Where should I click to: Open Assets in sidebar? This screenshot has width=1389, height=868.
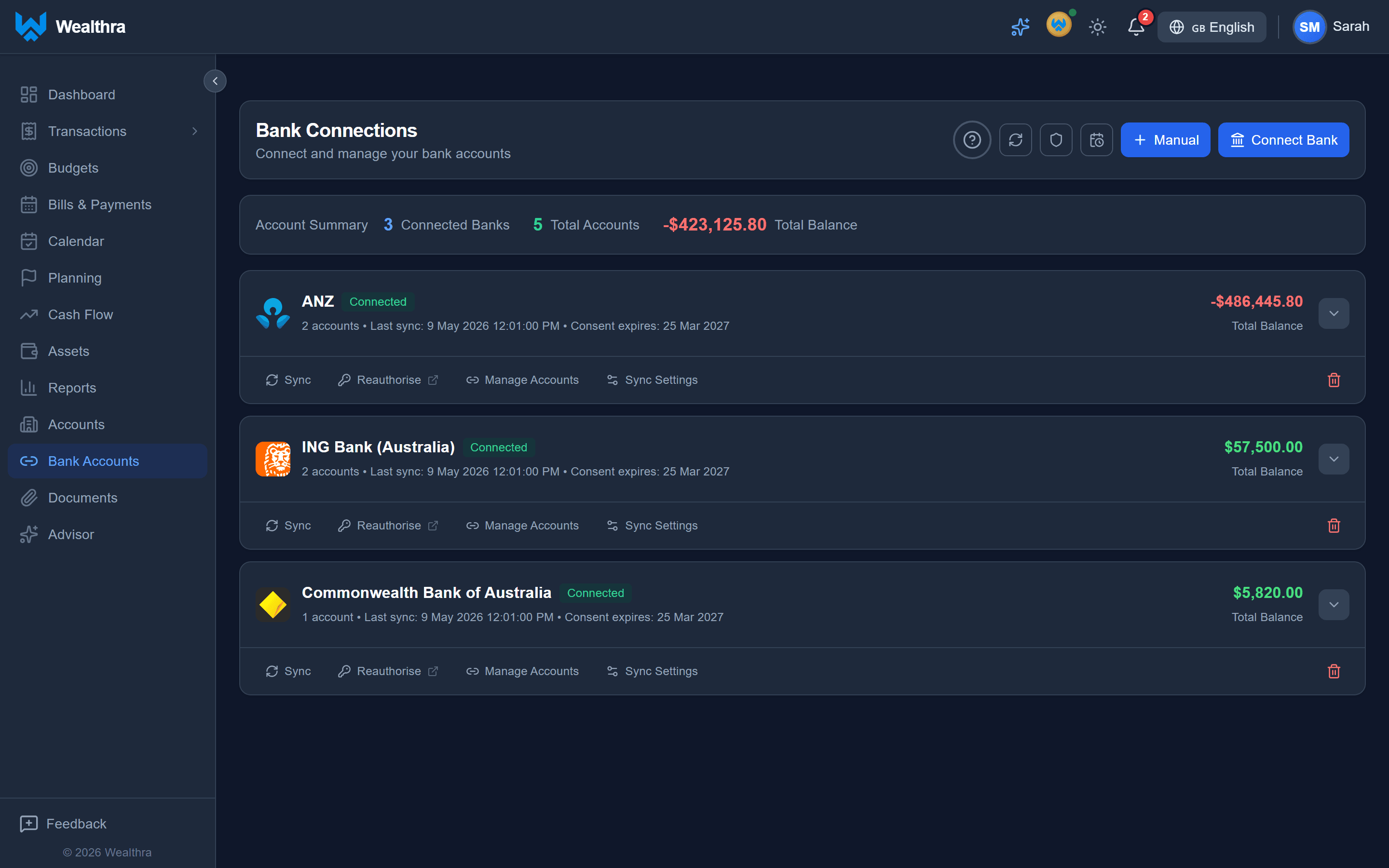click(x=108, y=352)
